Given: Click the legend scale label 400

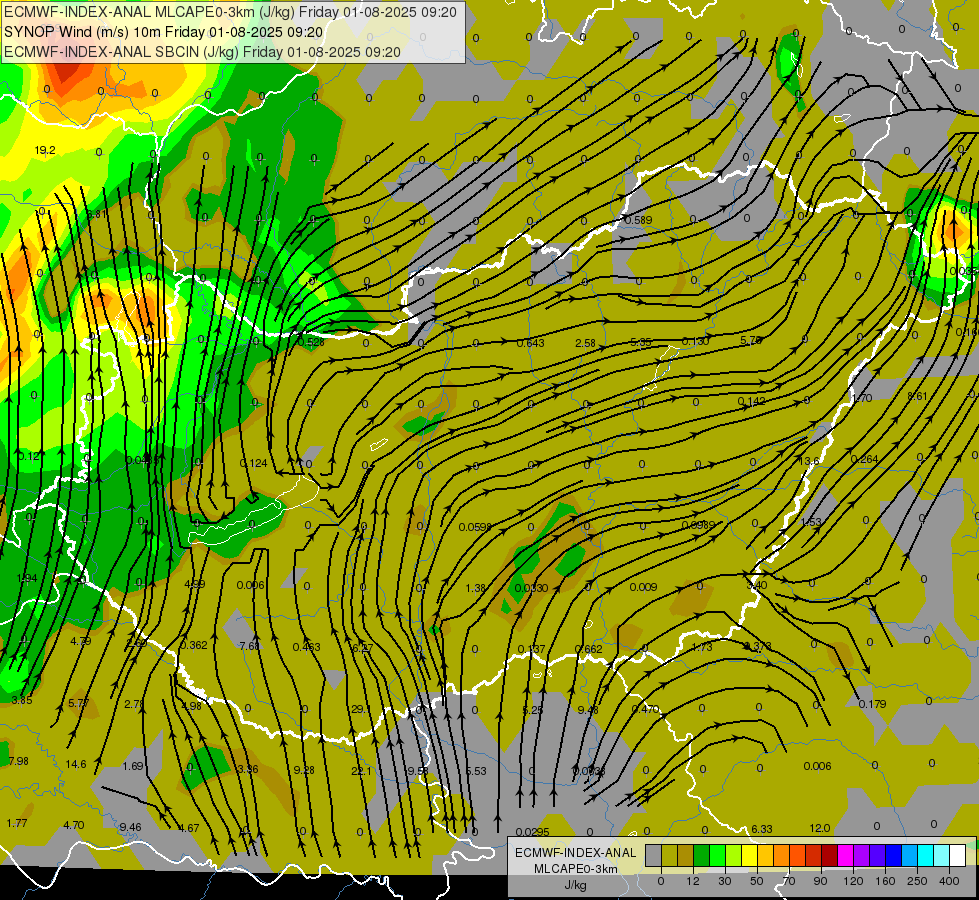Looking at the screenshot, I should click(x=949, y=881).
